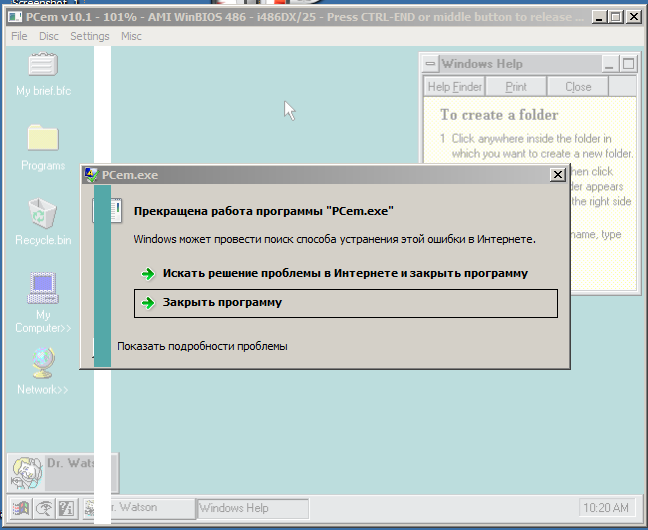Select the My brief.bfc desktop icon
Screen dimensions: 648x530
(43, 74)
